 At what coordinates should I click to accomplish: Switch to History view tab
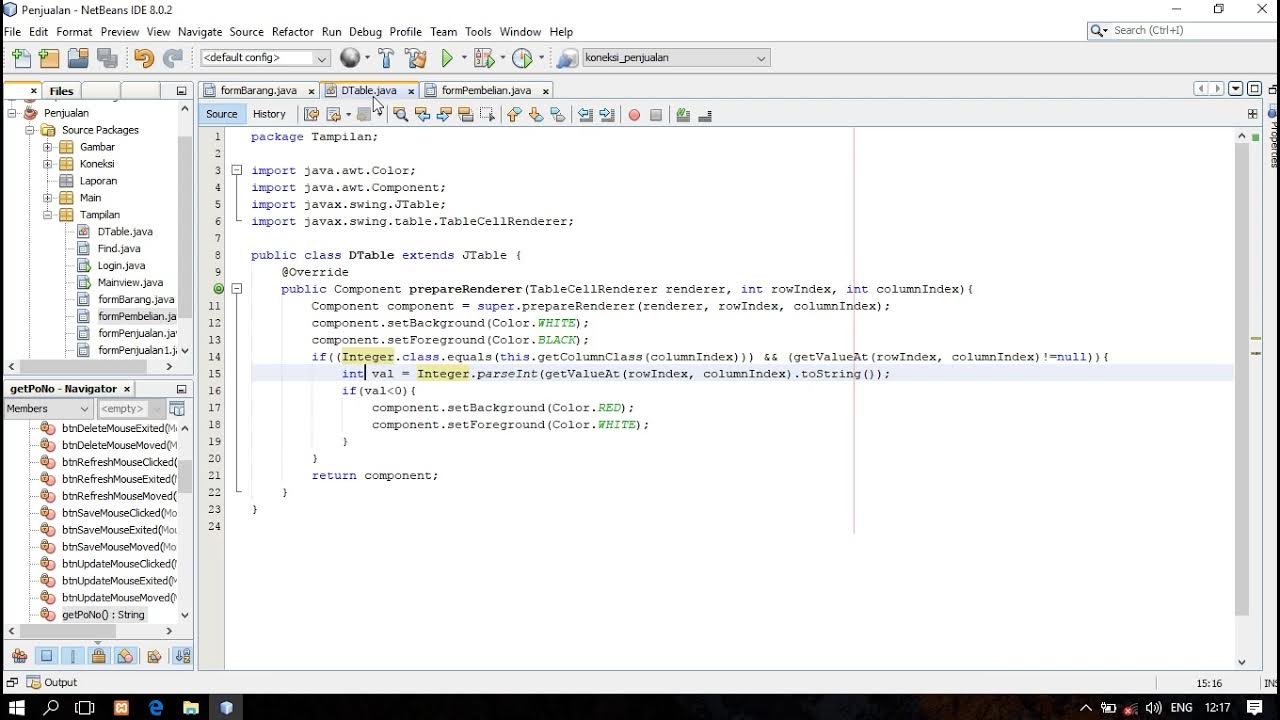tap(269, 114)
